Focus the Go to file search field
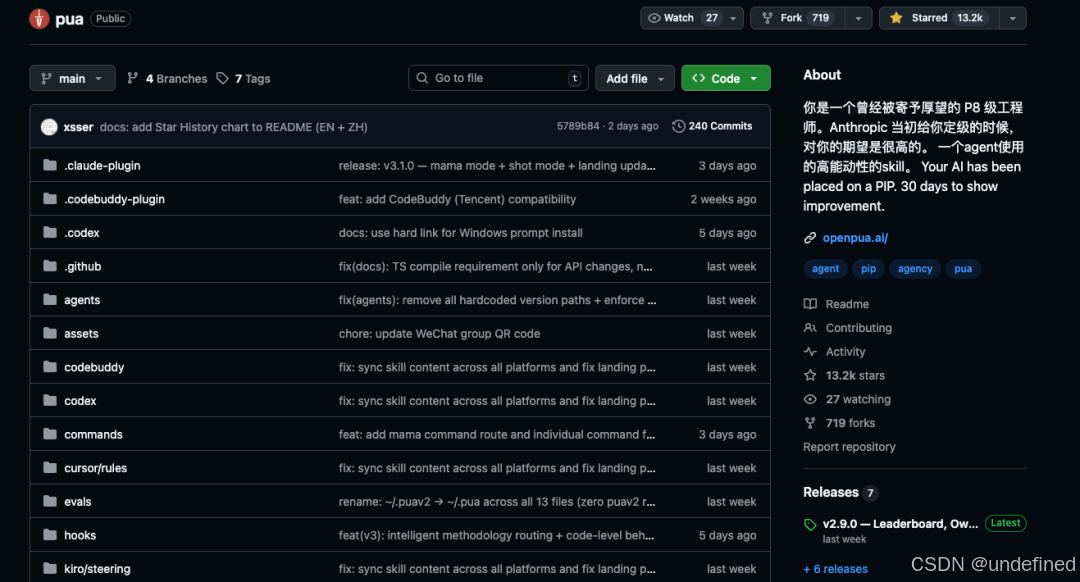Image resolution: width=1080 pixels, height=582 pixels. click(x=498, y=78)
